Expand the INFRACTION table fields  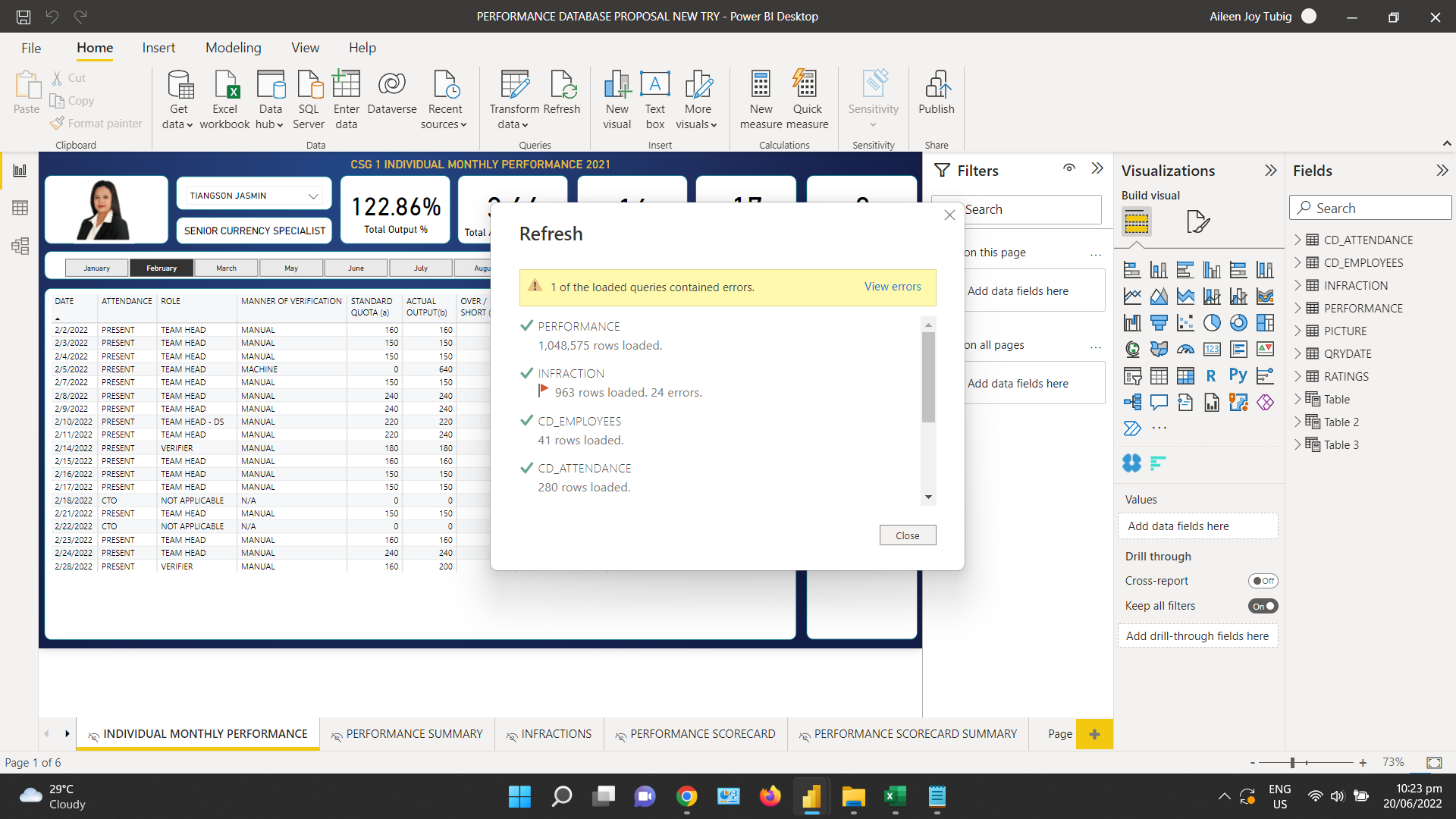pos(1298,285)
